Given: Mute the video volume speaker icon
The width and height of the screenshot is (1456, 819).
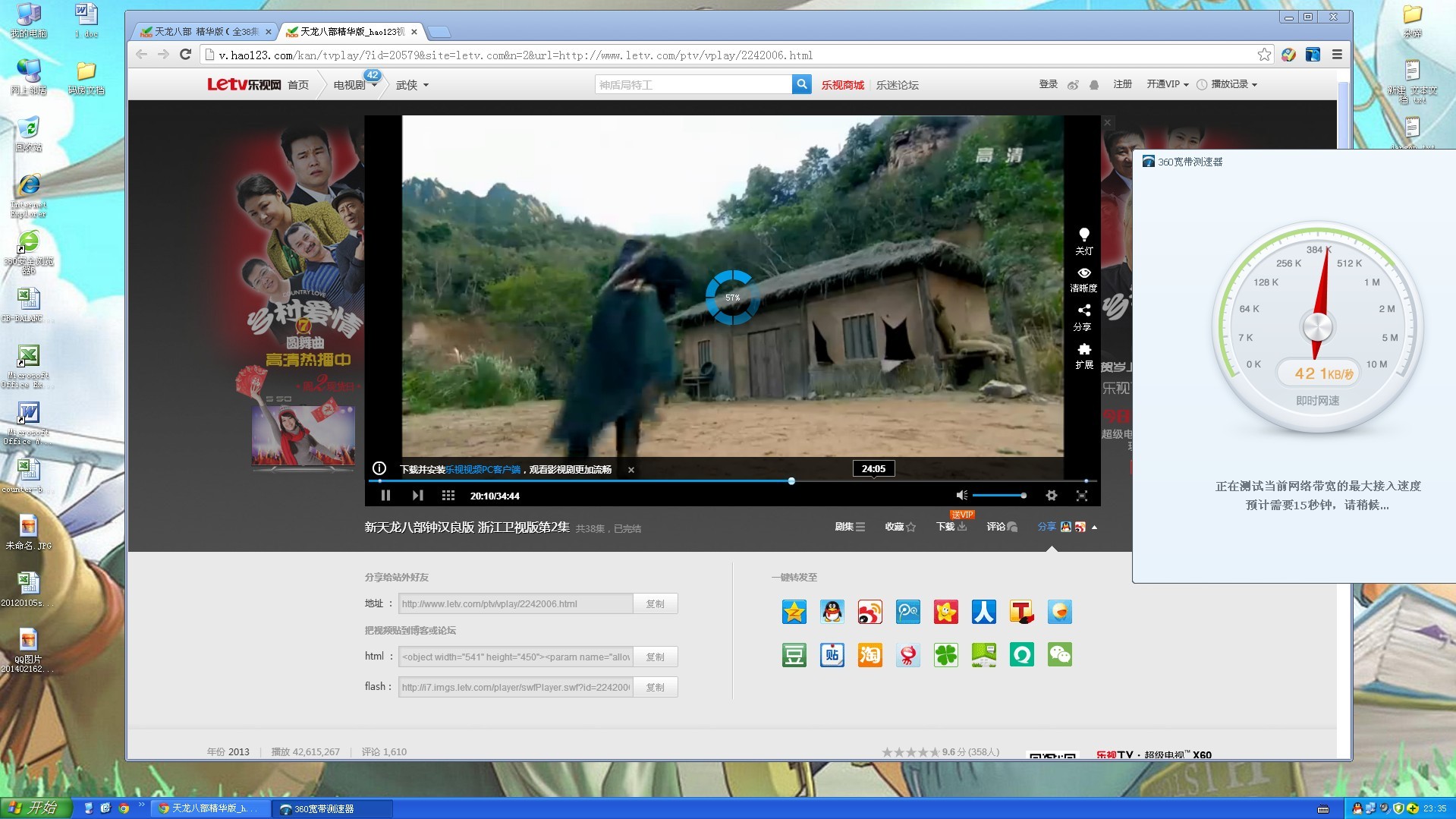Looking at the screenshot, I should point(961,496).
